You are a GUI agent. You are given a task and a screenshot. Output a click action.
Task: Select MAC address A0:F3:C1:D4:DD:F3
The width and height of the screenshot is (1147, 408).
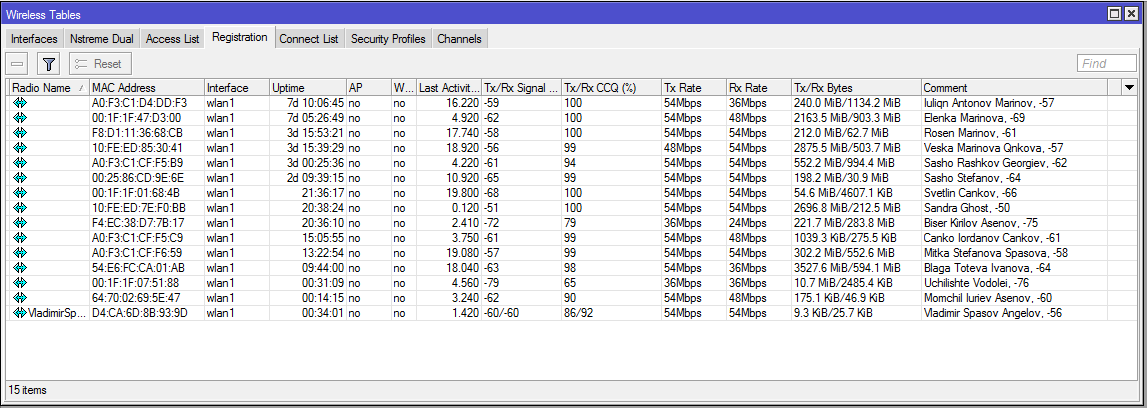(x=139, y=102)
